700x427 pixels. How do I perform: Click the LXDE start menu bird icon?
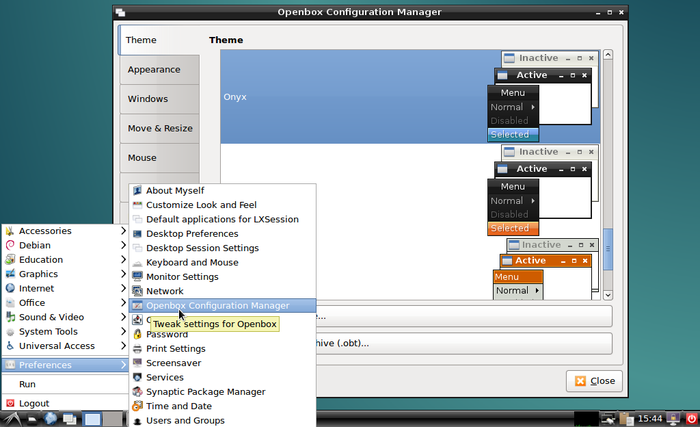pyautogui.click(x=11, y=419)
